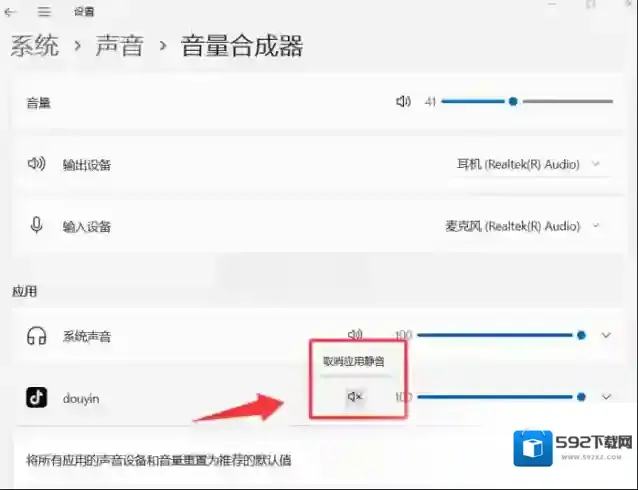Click the 取消应用静音 tooltip label
Image resolution: width=638 pixels, height=490 pixels.
click(352, 360)
